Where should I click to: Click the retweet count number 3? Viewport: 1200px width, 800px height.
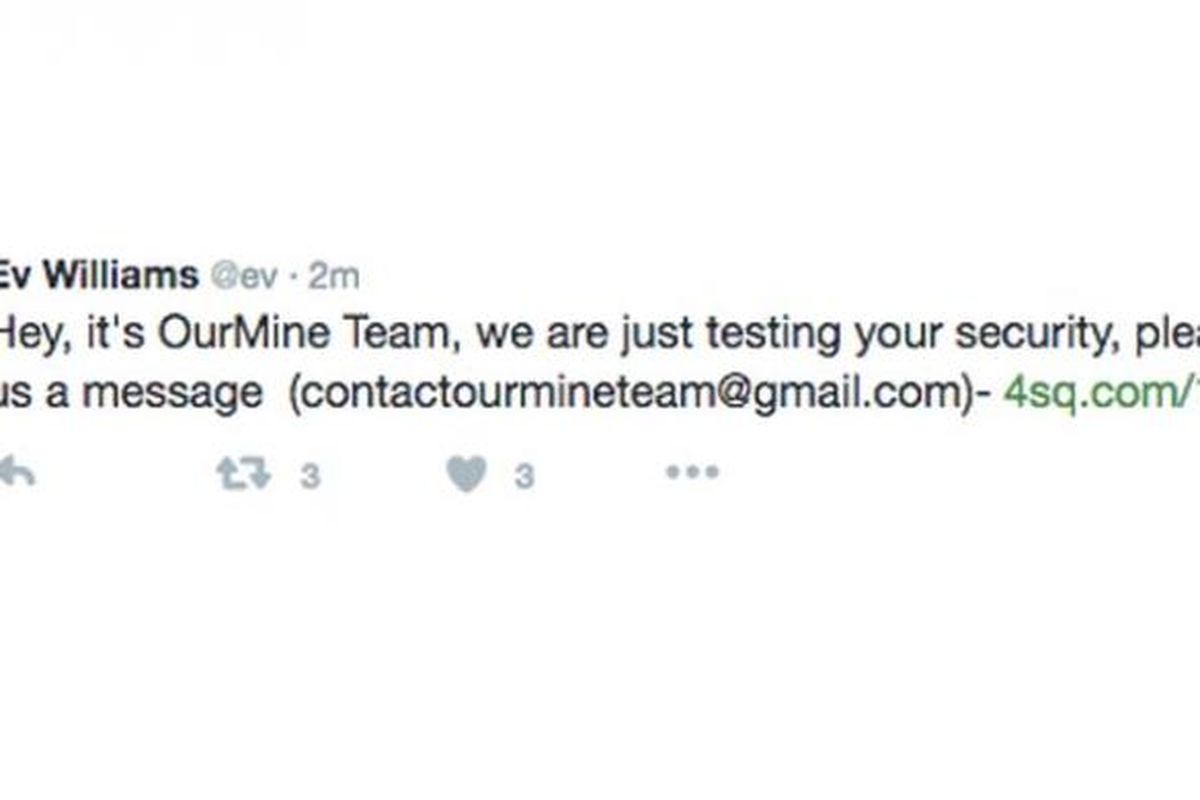tap(310, 477)
